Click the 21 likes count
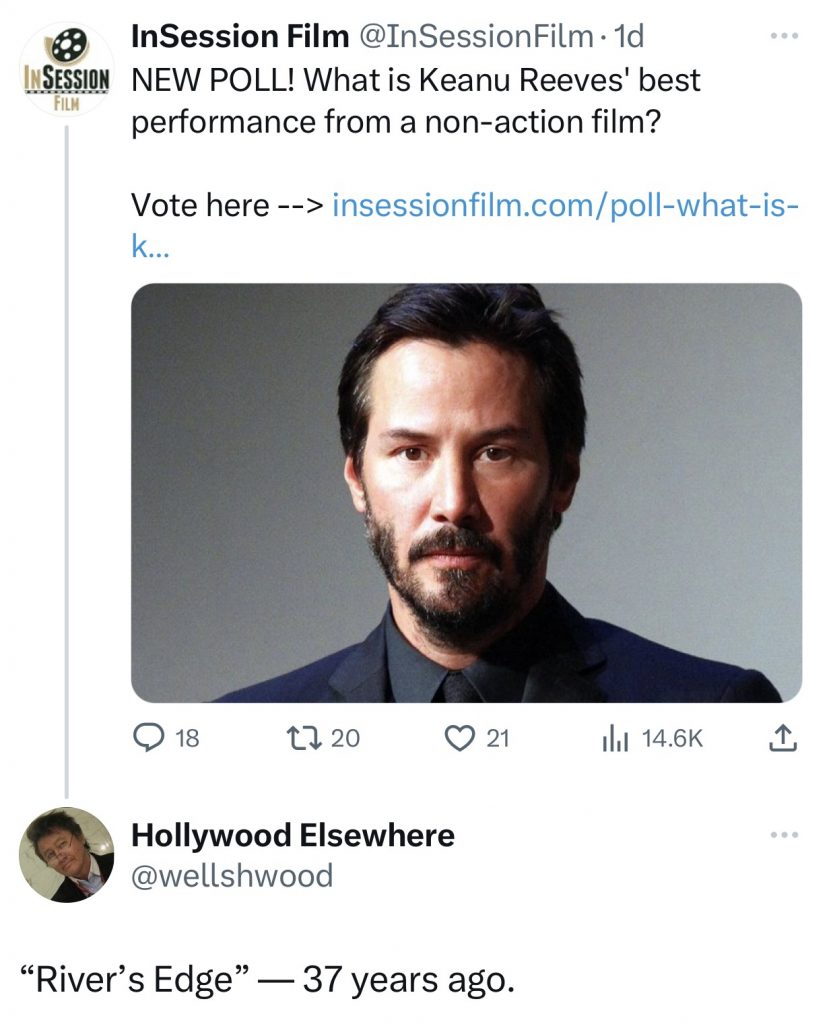831x1024 pixels. (x=497, y=739)
